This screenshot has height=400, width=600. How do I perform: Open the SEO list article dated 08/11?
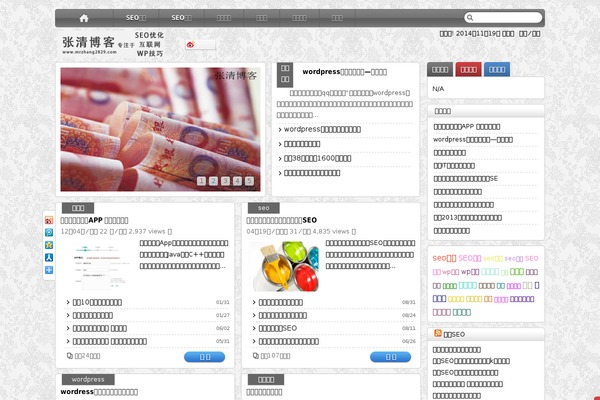click(277, 328)
